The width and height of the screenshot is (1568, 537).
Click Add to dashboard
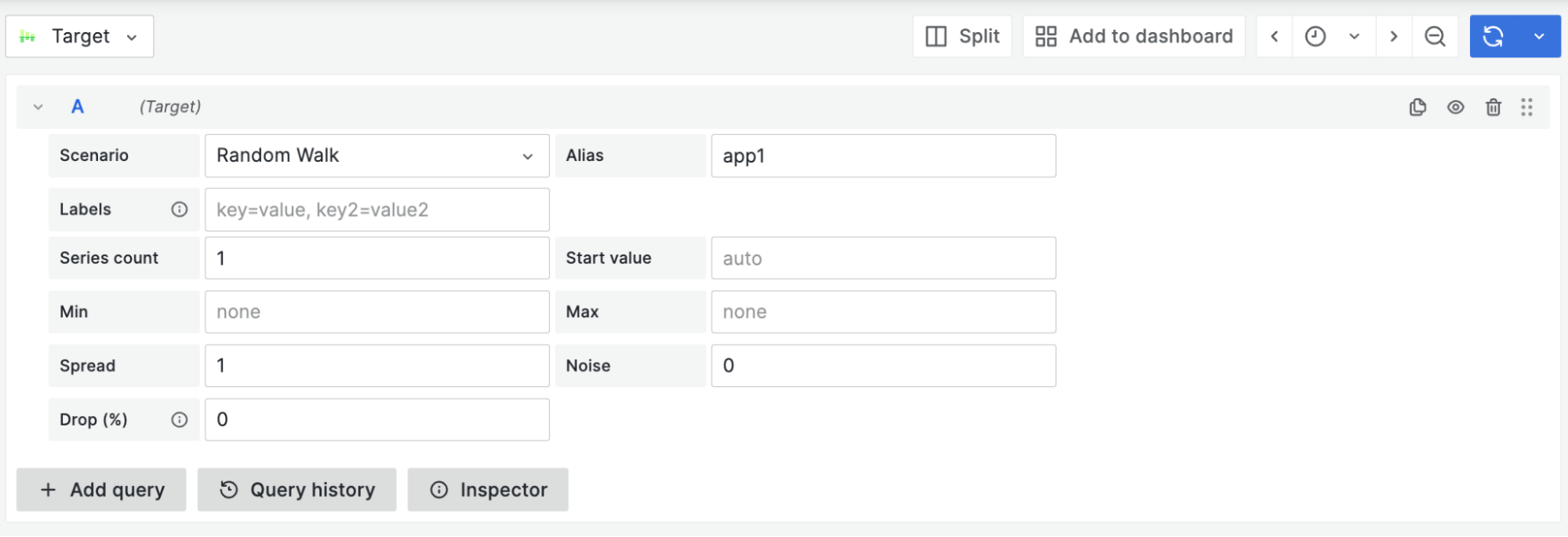[x=1133, y=36]
